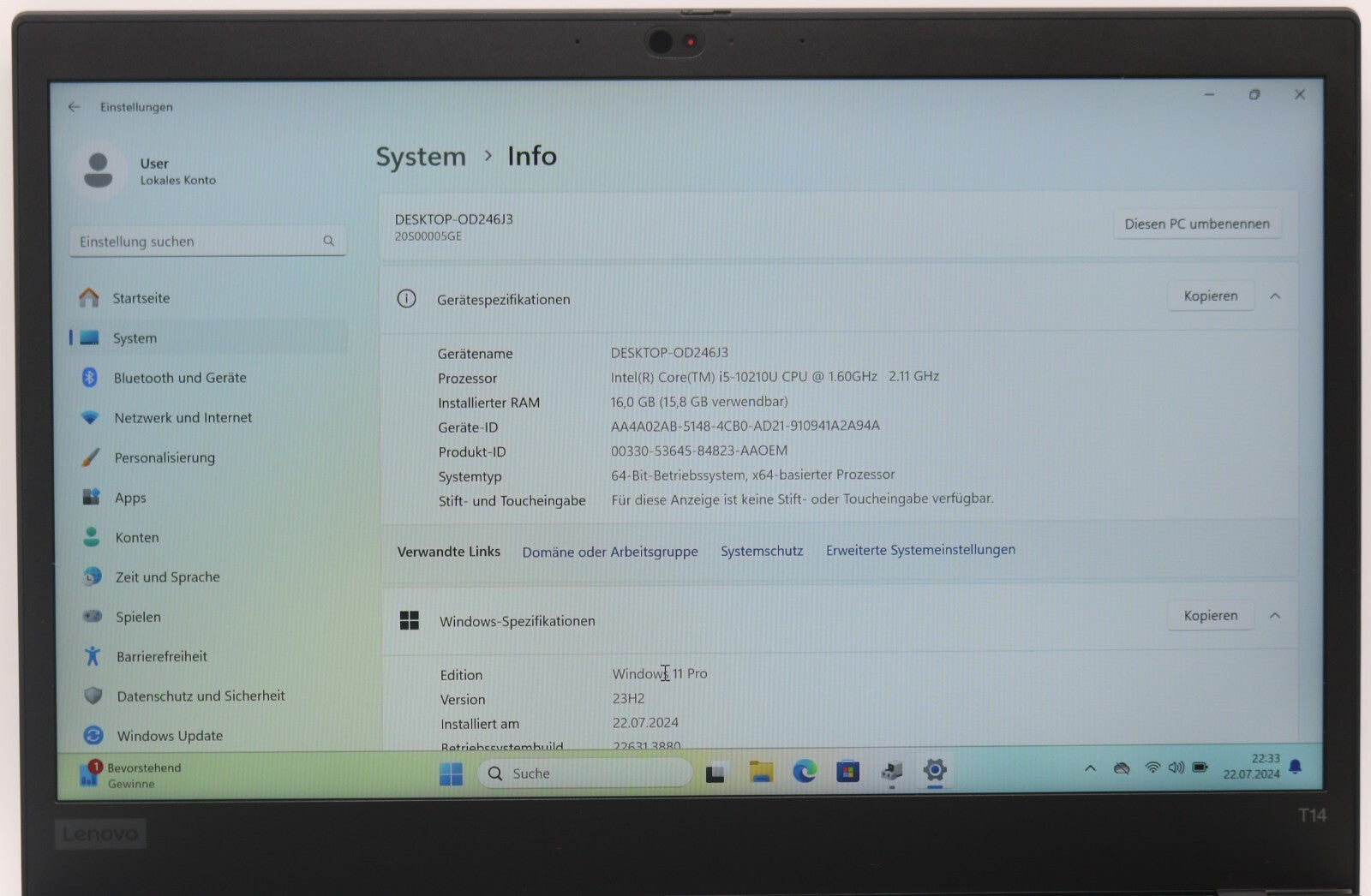Click the Diesen PC umbenennen button

tap(1197, 224)
